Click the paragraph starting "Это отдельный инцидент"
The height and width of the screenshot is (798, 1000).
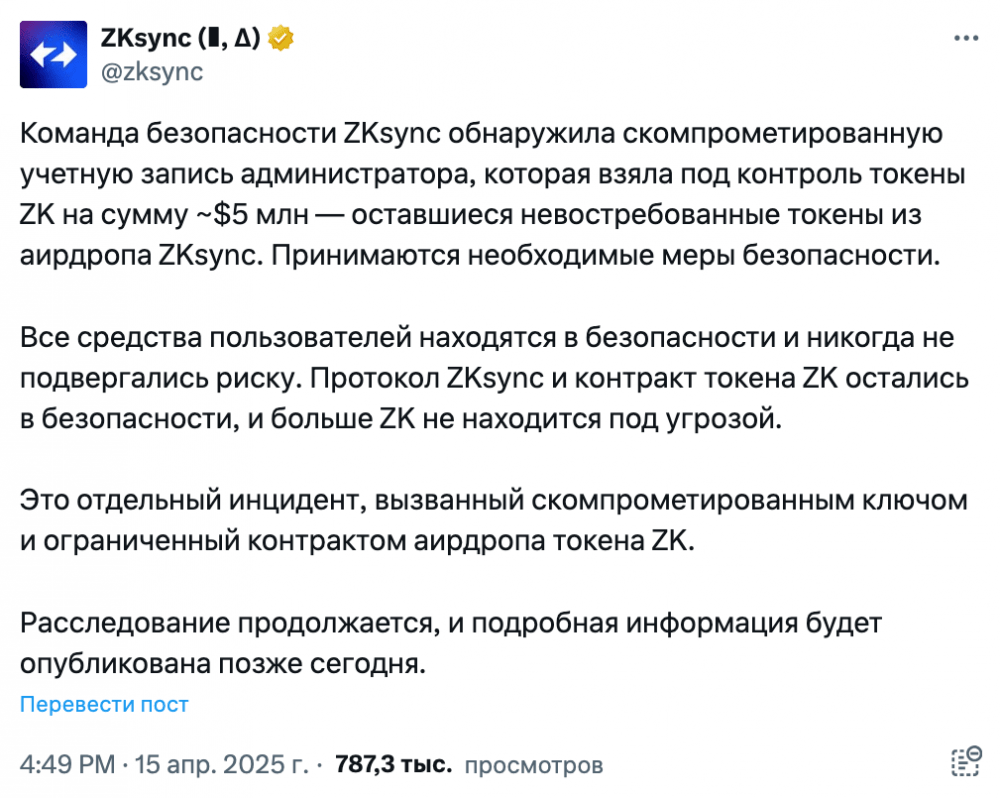(x=494, y=521)
